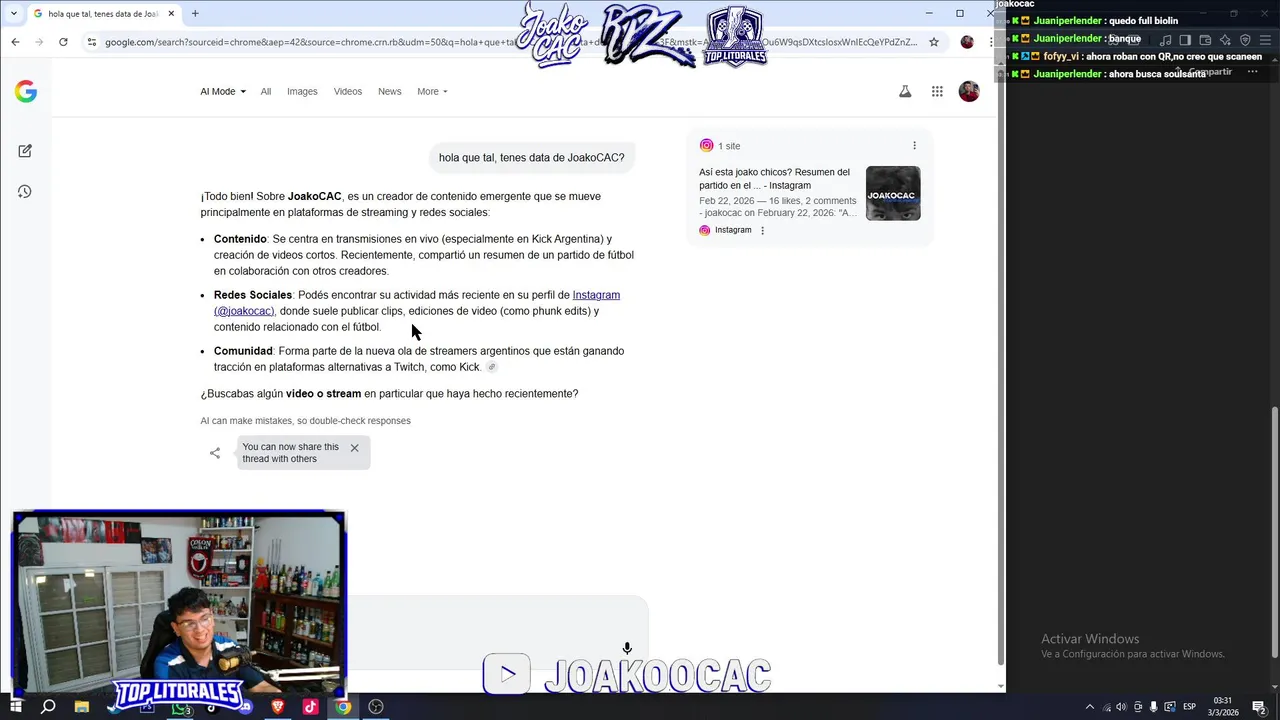Open AI Mode history sidebar icon

(x=25, y=191)
